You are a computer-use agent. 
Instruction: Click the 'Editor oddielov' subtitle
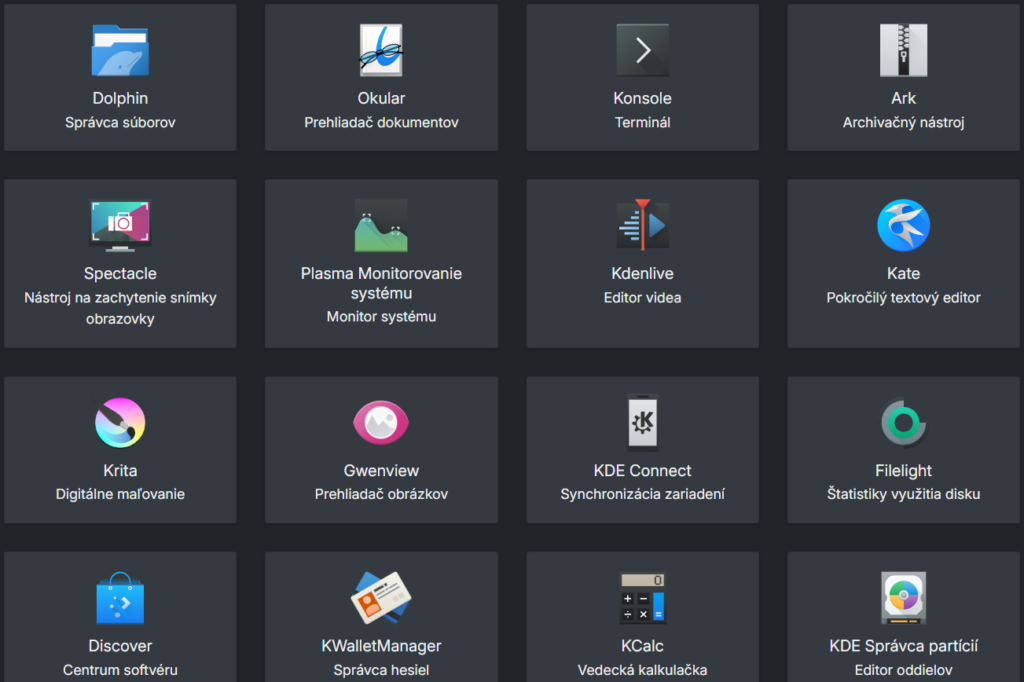tap(904, 670)
